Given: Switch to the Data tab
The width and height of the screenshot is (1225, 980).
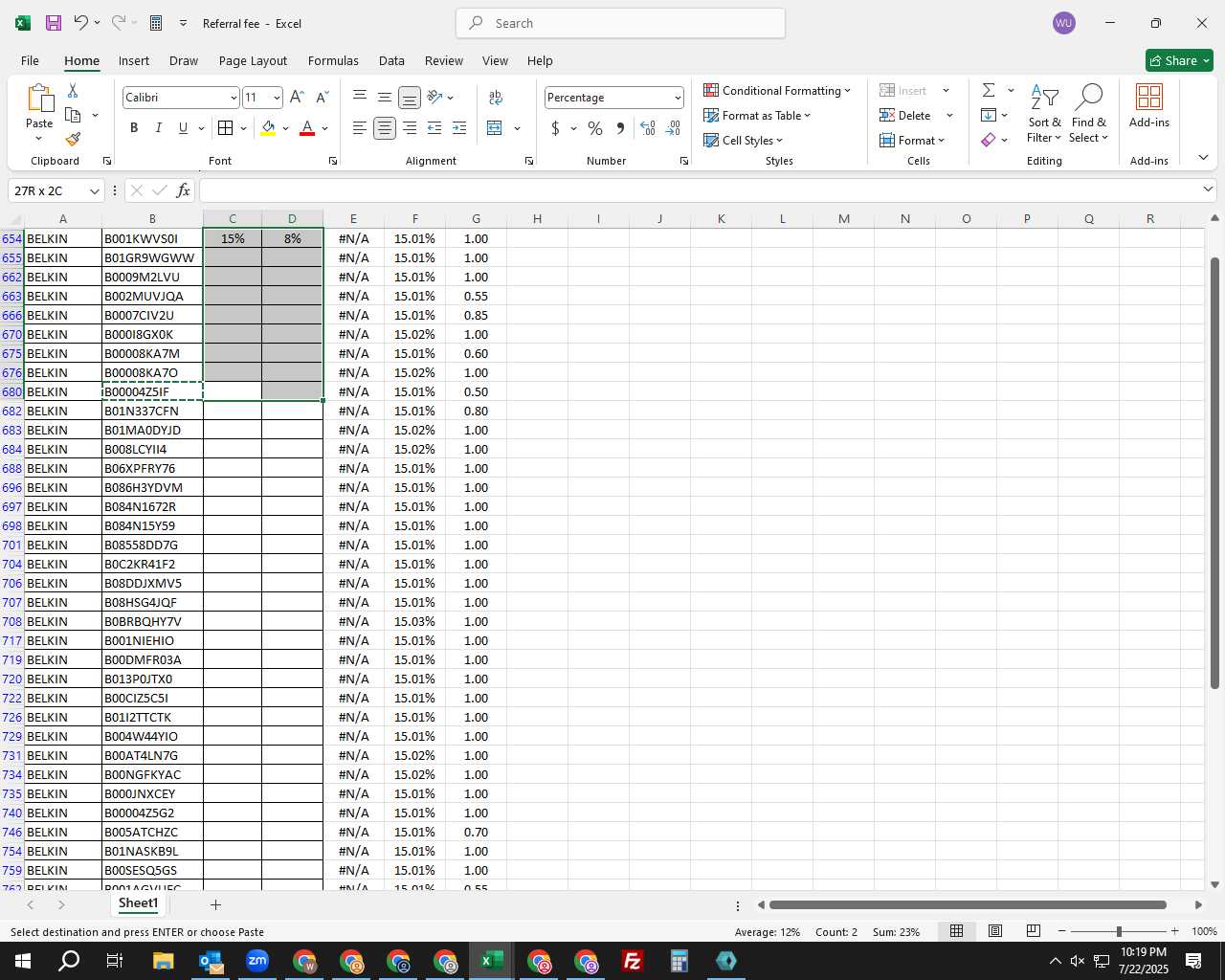Looking at the screenshot, I should coord(391,60).
